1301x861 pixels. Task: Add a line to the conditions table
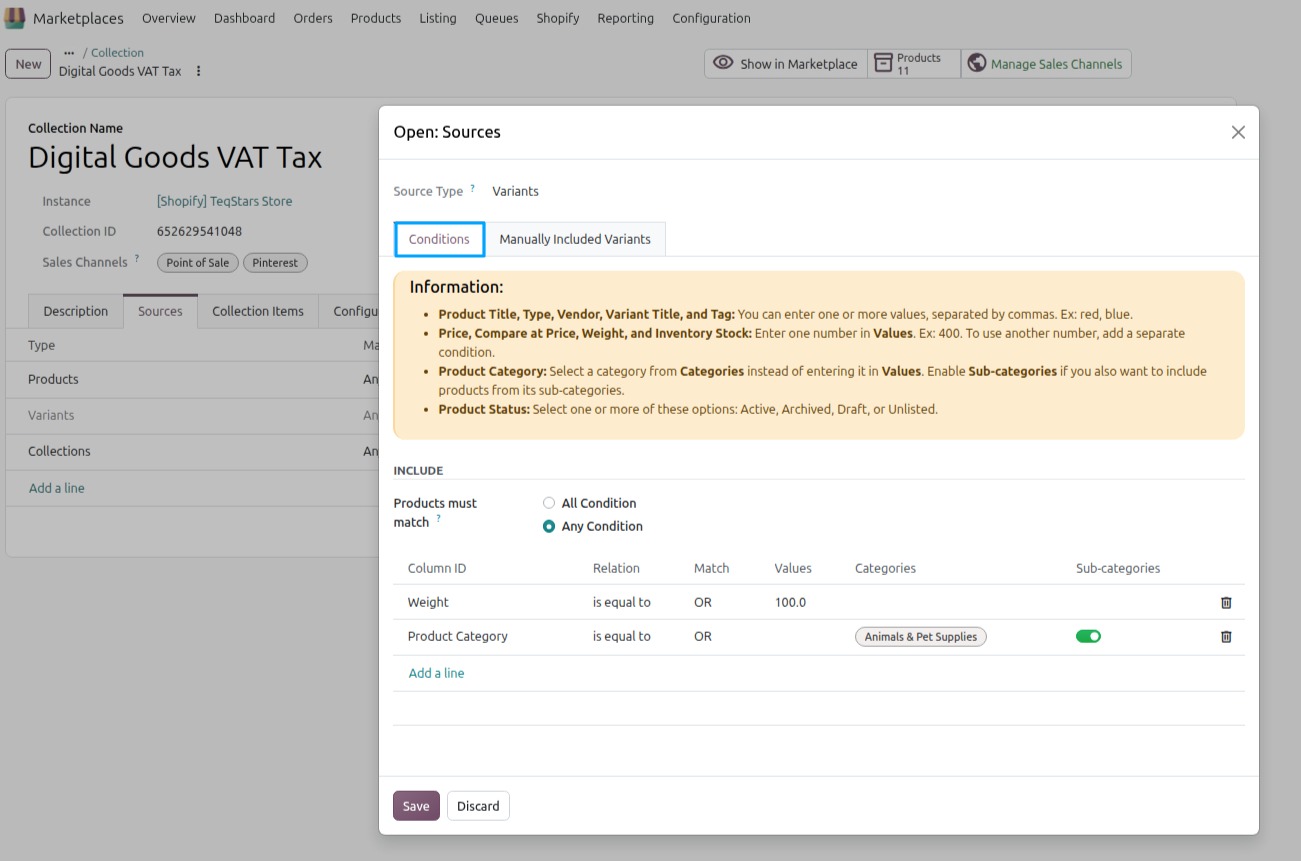436,673
